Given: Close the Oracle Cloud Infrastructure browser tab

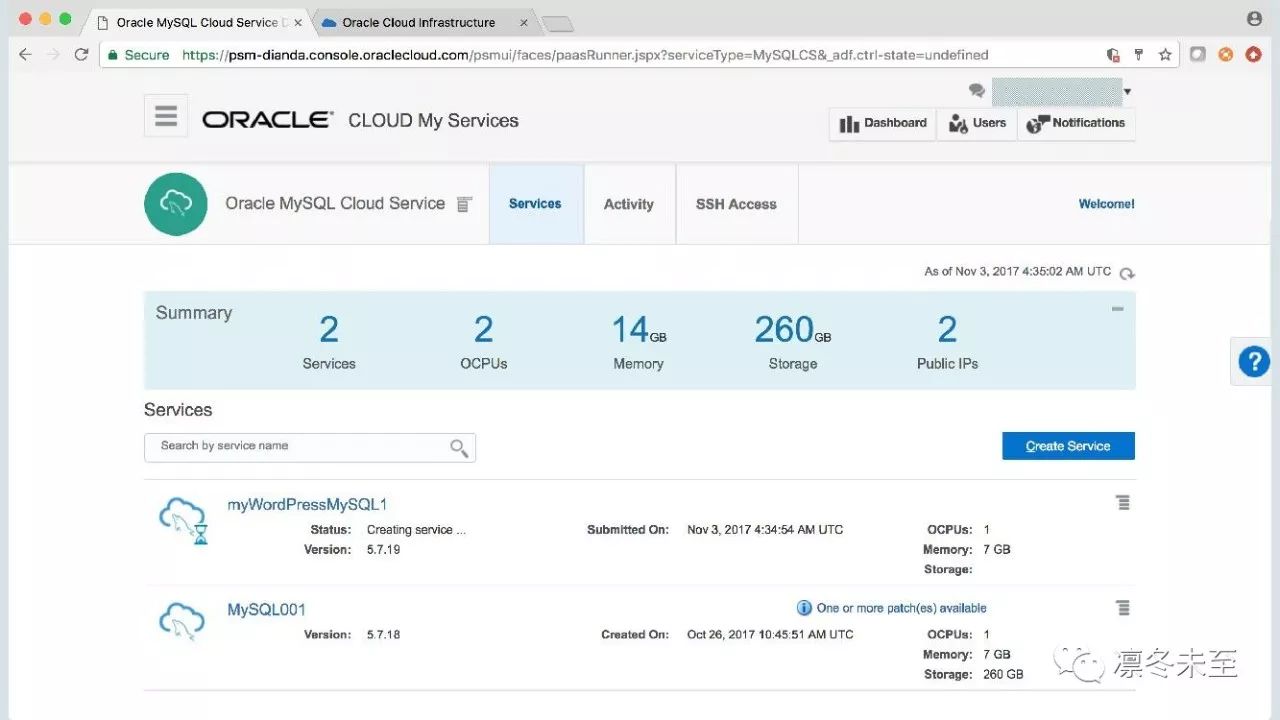Looking at the screenshot, I should (524, 22).
